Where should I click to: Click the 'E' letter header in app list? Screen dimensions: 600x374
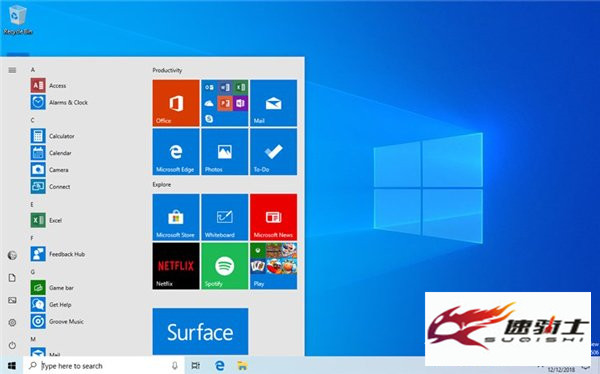[x=32, y=204]
